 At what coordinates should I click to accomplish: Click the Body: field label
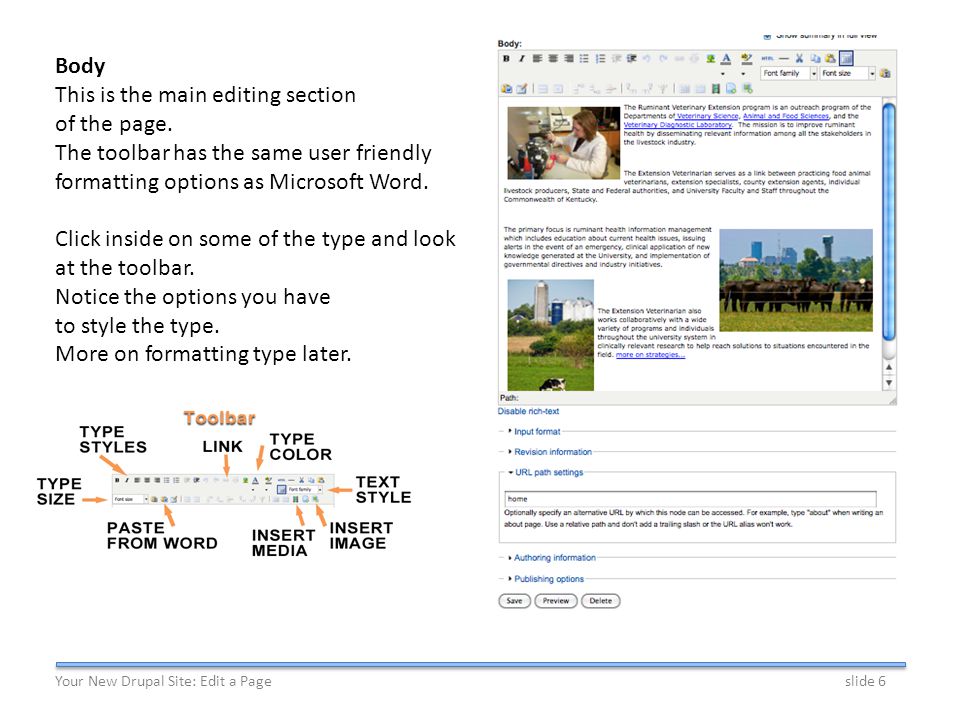(x=510, y=43)
